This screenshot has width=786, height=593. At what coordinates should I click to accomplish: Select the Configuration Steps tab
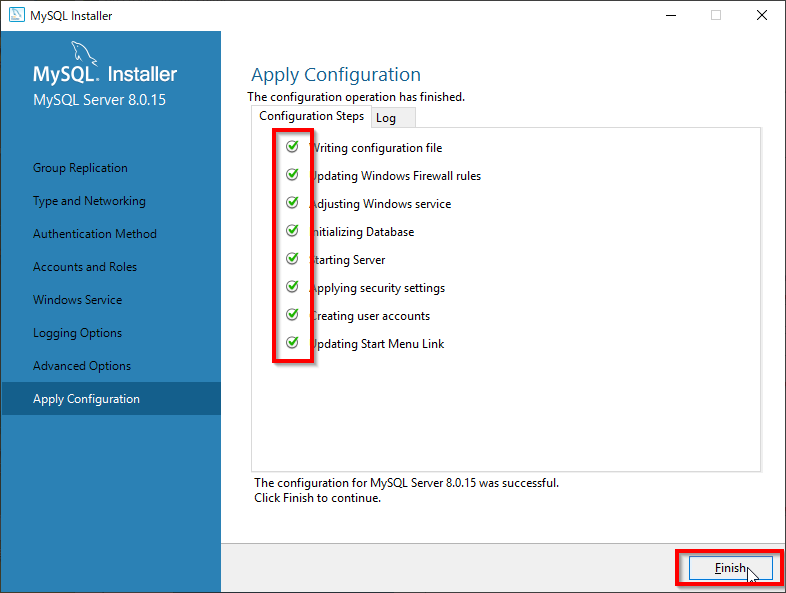point(311,116)
